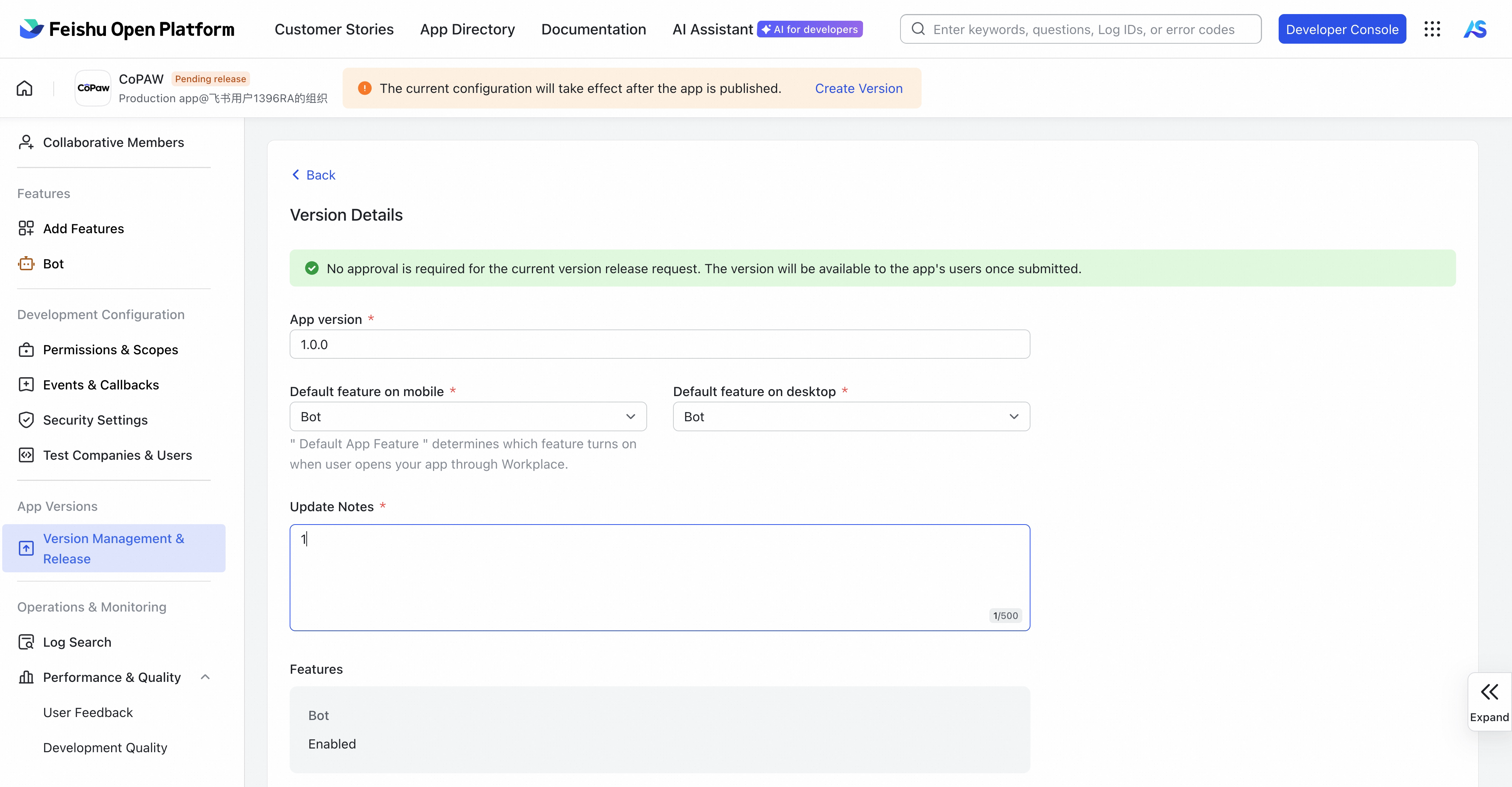Click the Developer Console button

tap(1342, 29)
